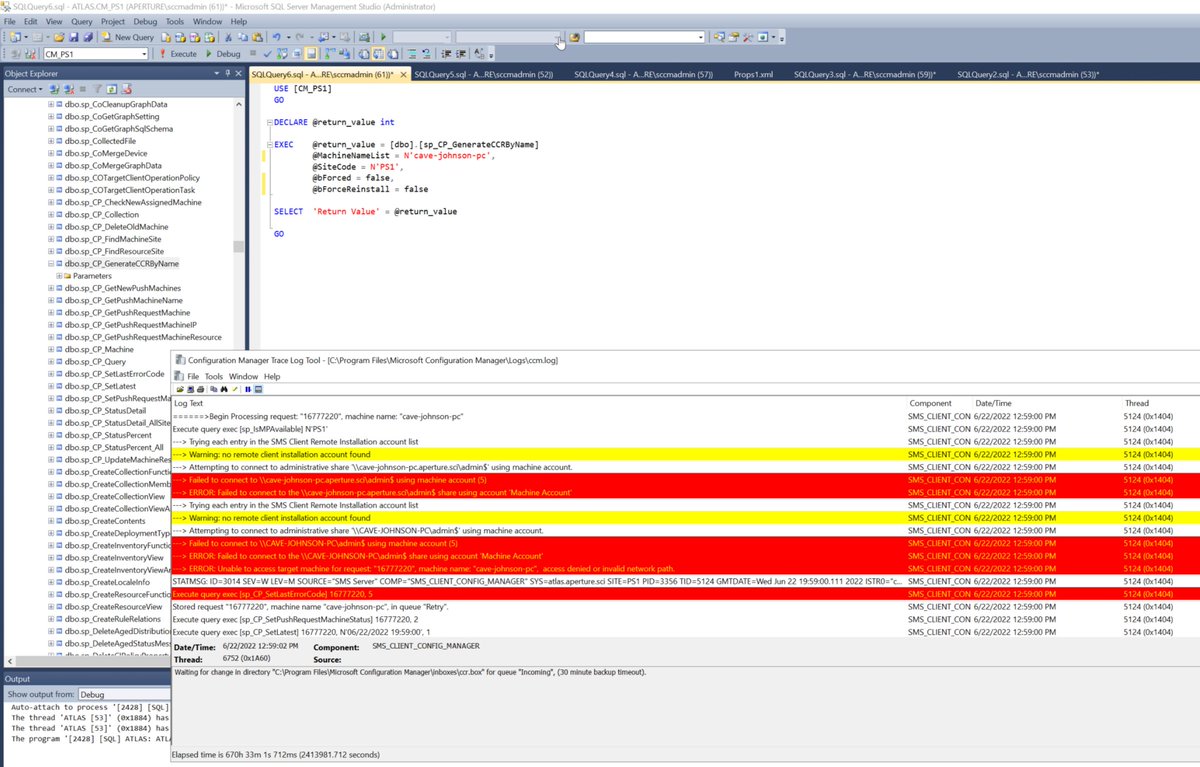Pause live log scrolling with the pause icon
1200x767 pixels.
click(x=248, y=389)
